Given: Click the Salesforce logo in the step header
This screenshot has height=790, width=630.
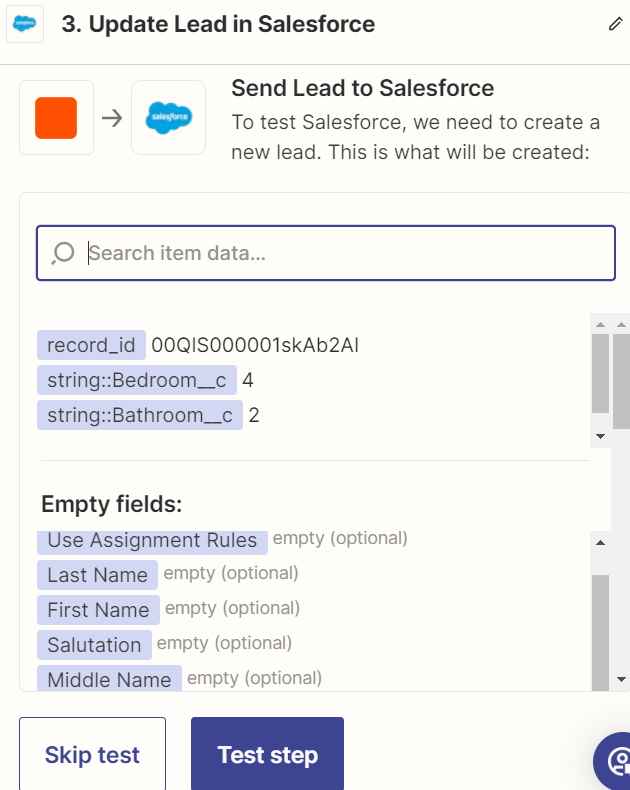Looking at the screenshot, I should click(x=25, y=24).
